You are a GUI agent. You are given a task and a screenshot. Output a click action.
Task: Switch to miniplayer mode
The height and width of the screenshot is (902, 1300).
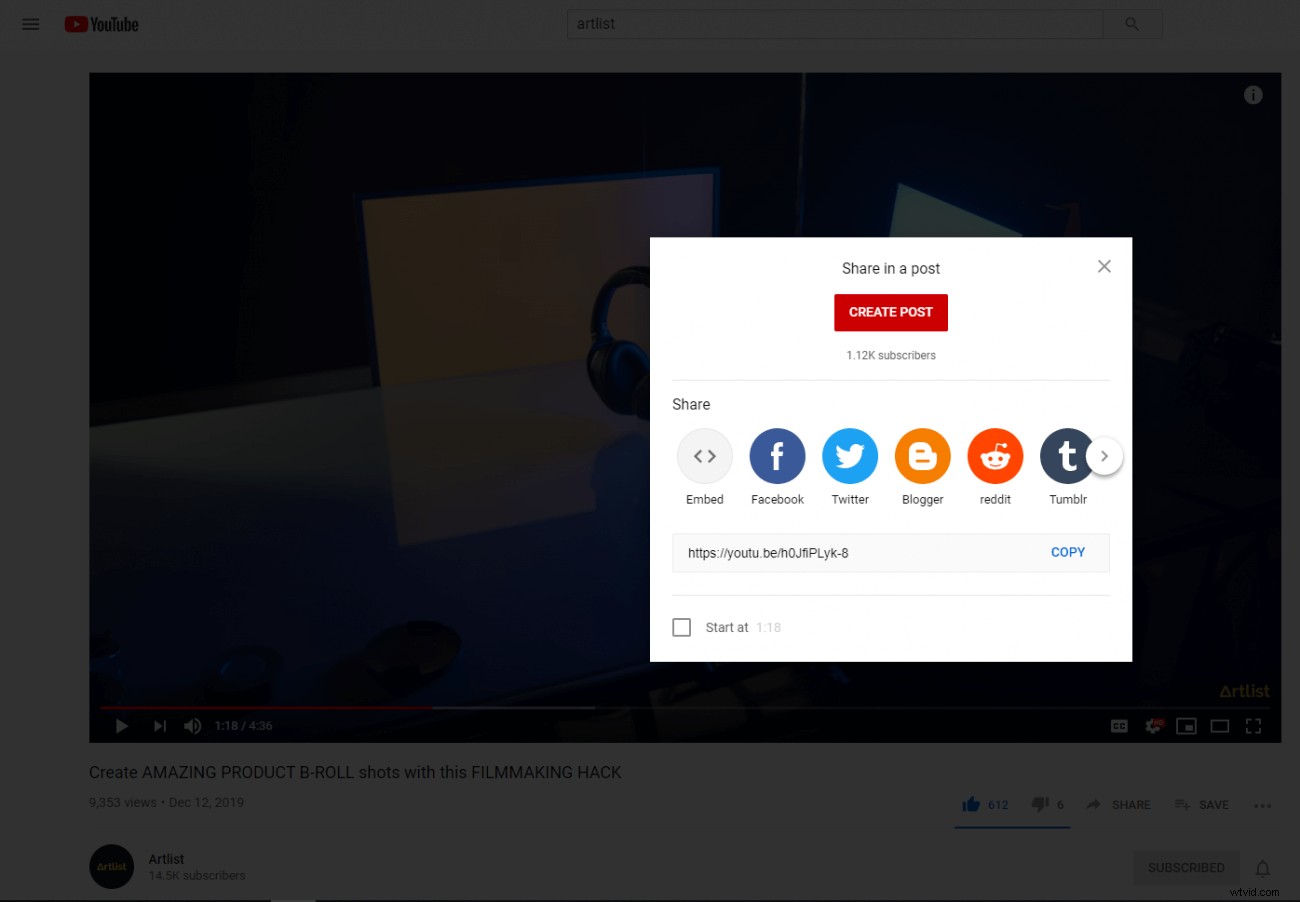1186,726
